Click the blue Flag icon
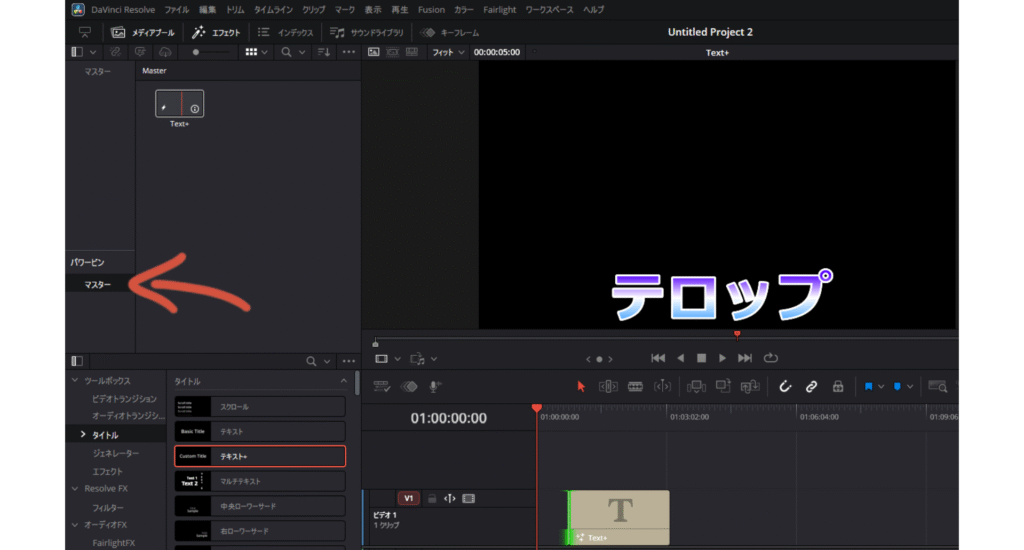The height and width of the screenshot is (550, 1024). 868,386
